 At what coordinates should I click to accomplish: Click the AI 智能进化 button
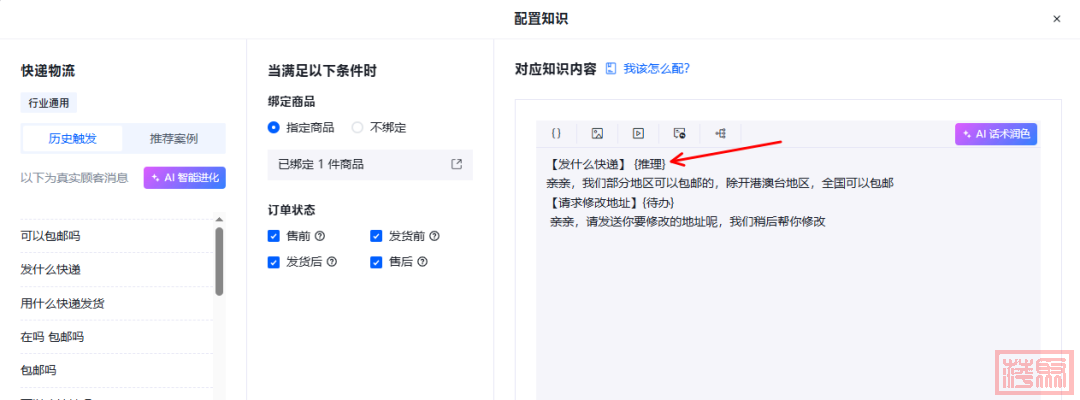point(185,178)
